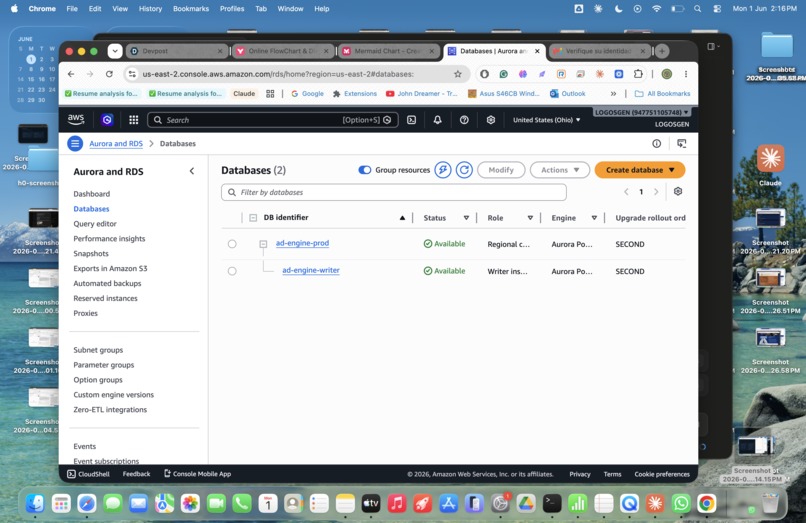Viewport: 806px width, 523px height.
Task: Toggle the RDS side navigation hamburger
Action: coord(75,143)
